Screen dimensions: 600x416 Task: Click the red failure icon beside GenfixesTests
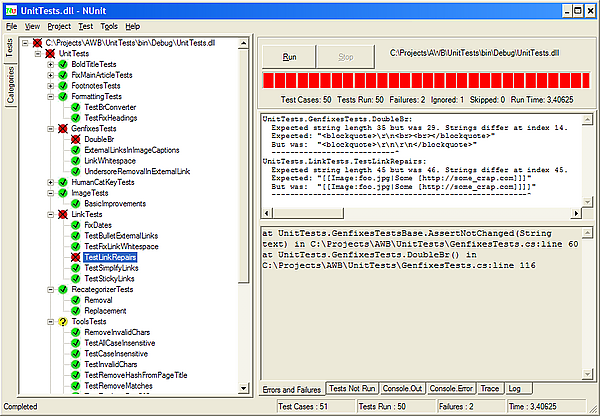click(x=63, y=128)
